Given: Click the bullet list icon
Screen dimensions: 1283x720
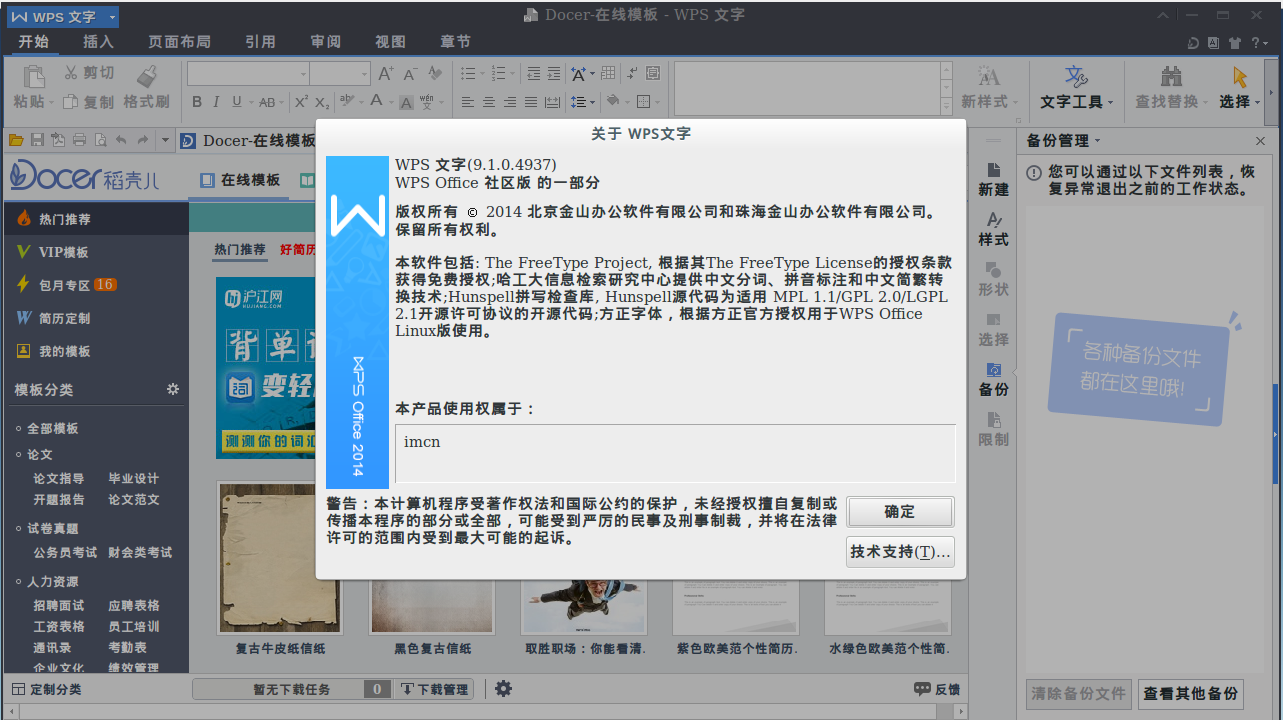Looking at the screenshot, I should (x=467, y=74).
